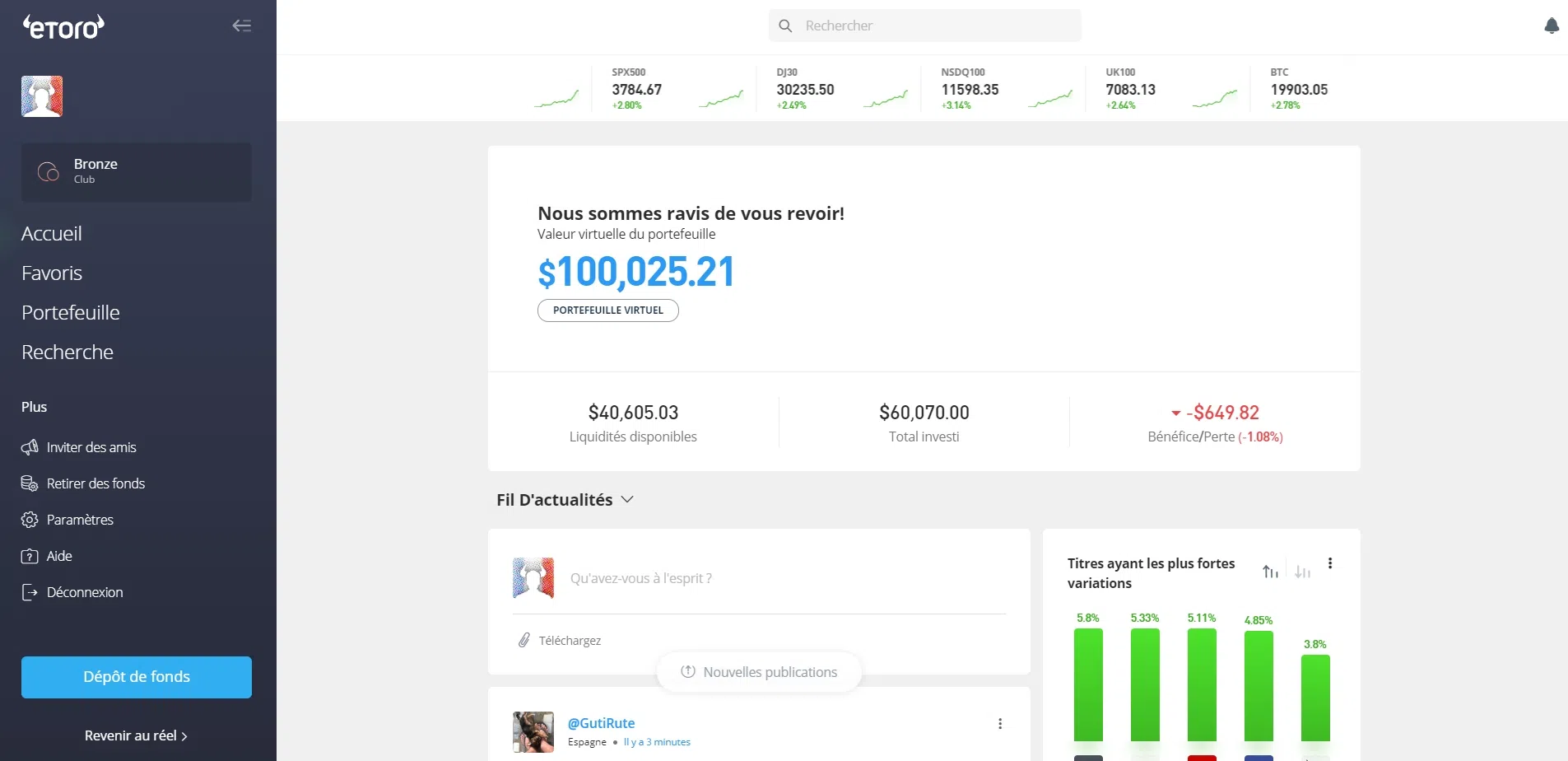Click the composer avatar in the feed
The width and height of the screenshot is (1568, 761).
tap(533, 578)
